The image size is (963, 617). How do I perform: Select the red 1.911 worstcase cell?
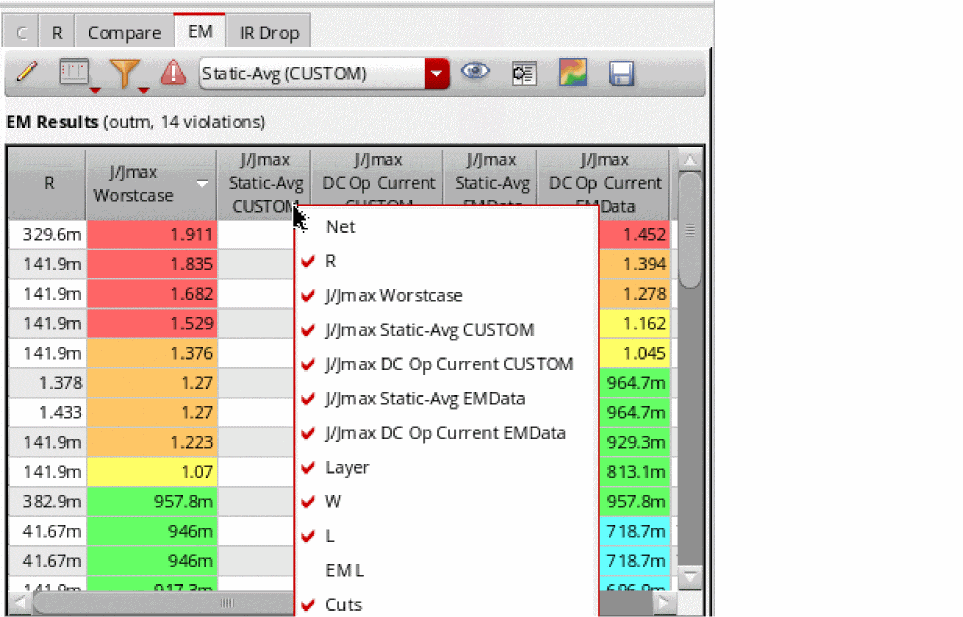[x=152, y=235]
